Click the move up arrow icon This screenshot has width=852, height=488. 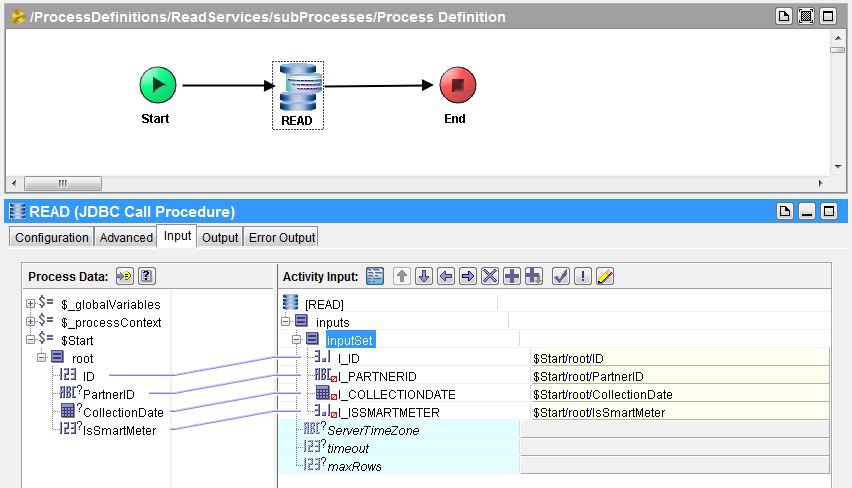click(x=402, y=277)
